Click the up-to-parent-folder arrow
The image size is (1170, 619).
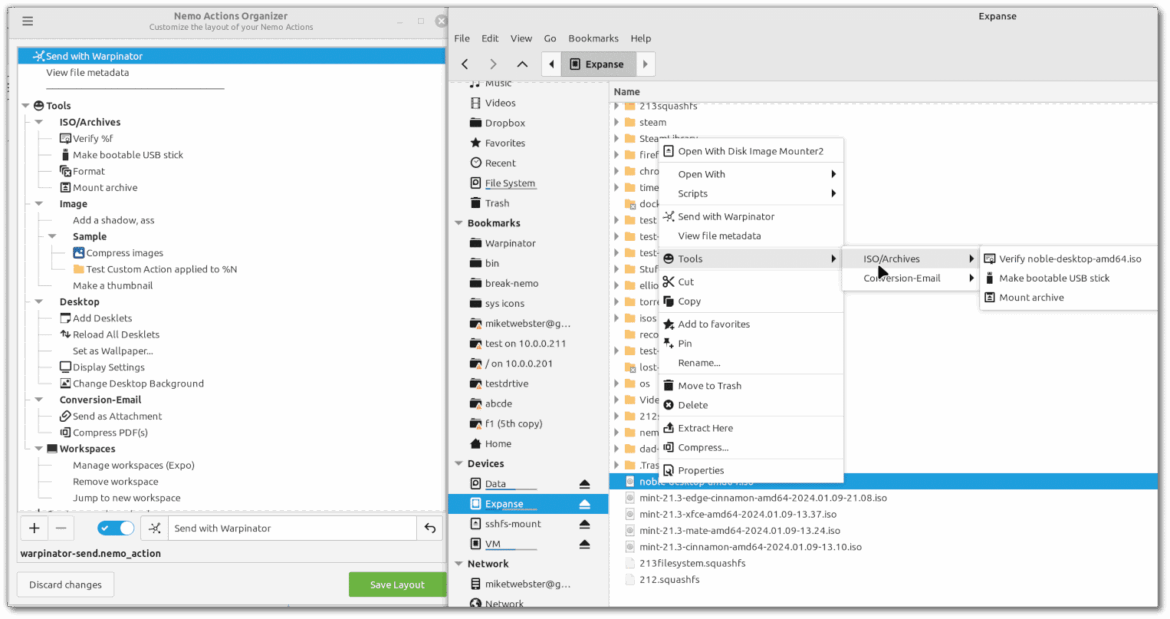pyautogui.click(x=521, y=63)
